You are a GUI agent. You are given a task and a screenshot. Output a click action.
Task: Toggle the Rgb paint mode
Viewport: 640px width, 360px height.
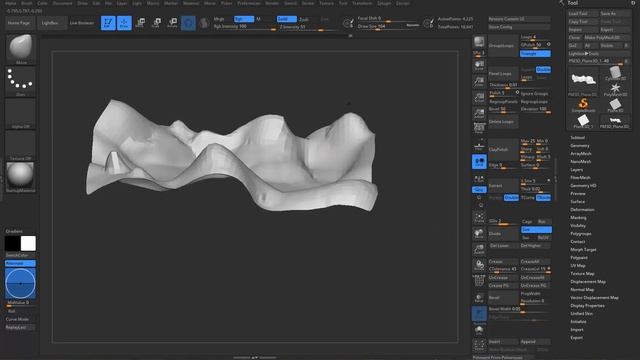pyautogui.click(x=244, y=19)
